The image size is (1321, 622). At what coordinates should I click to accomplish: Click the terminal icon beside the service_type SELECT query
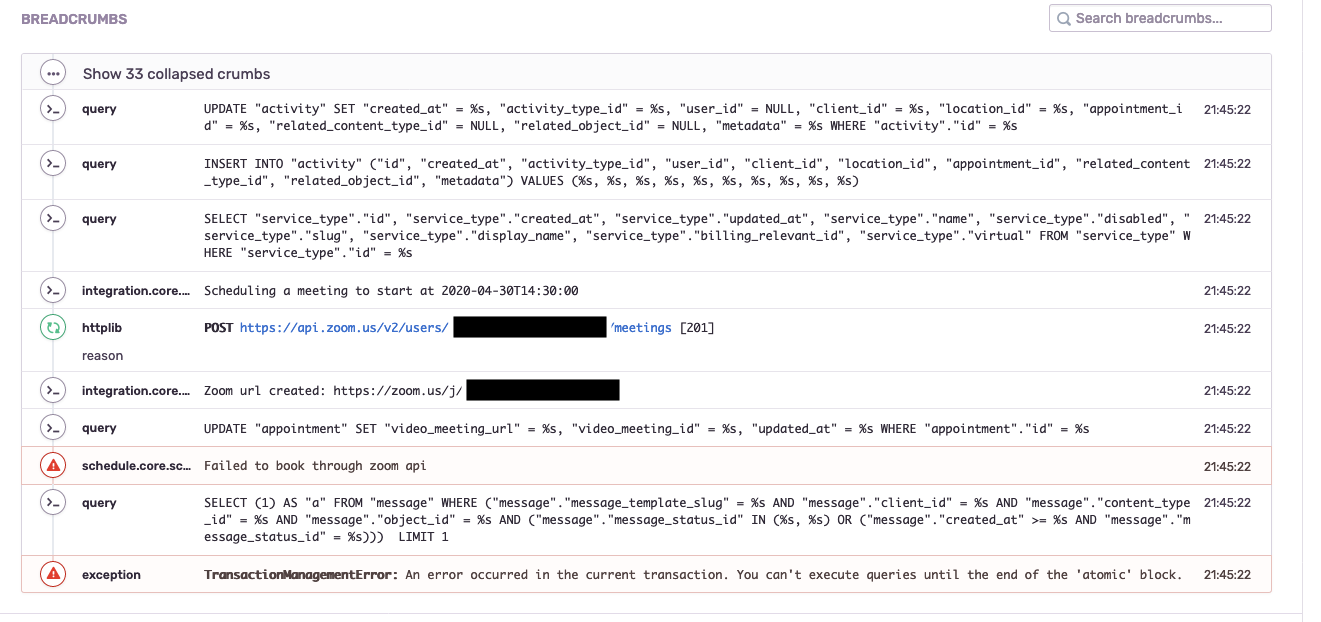pos(53,218)
